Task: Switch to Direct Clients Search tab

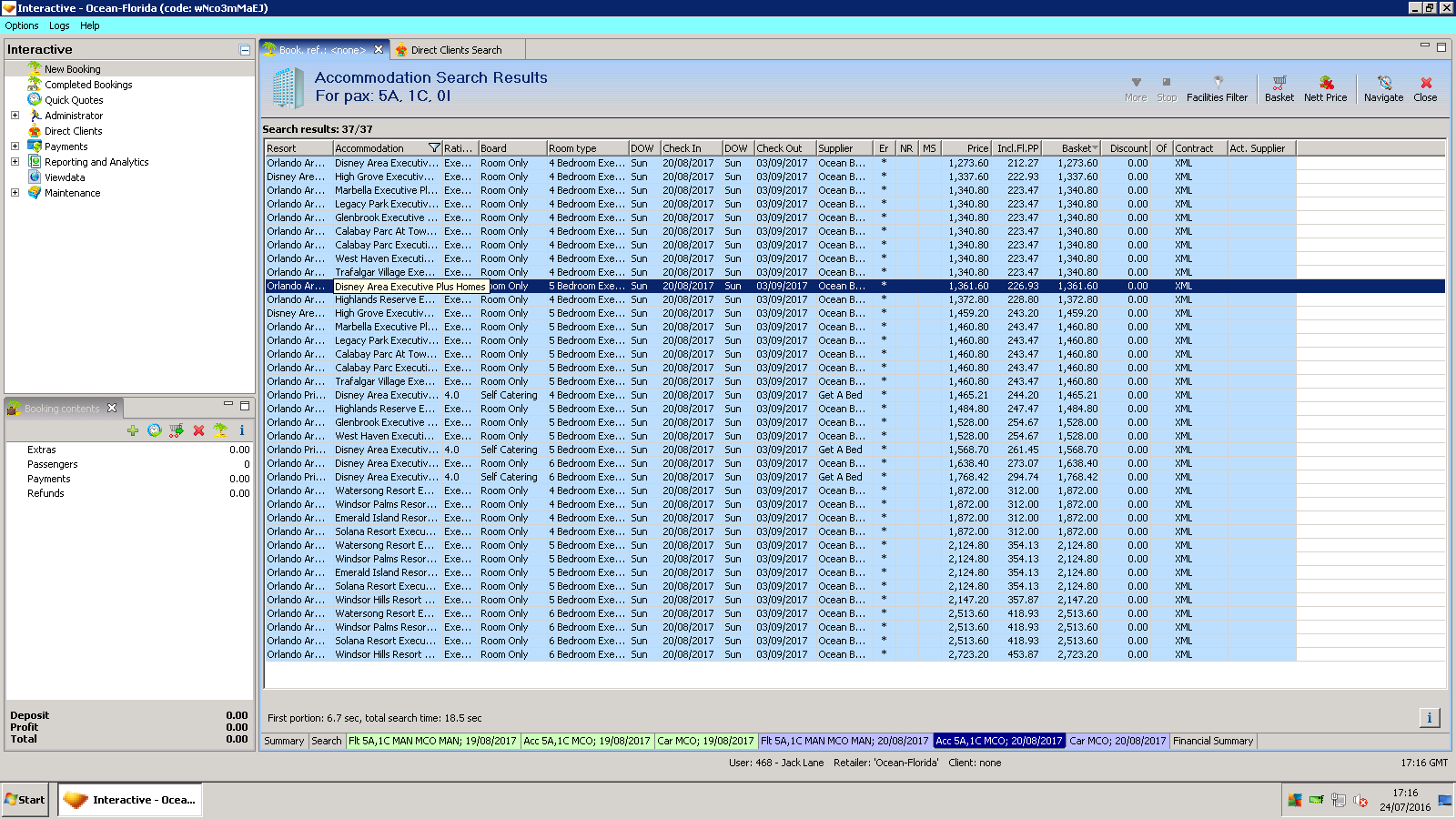Action: pos(455,50)
